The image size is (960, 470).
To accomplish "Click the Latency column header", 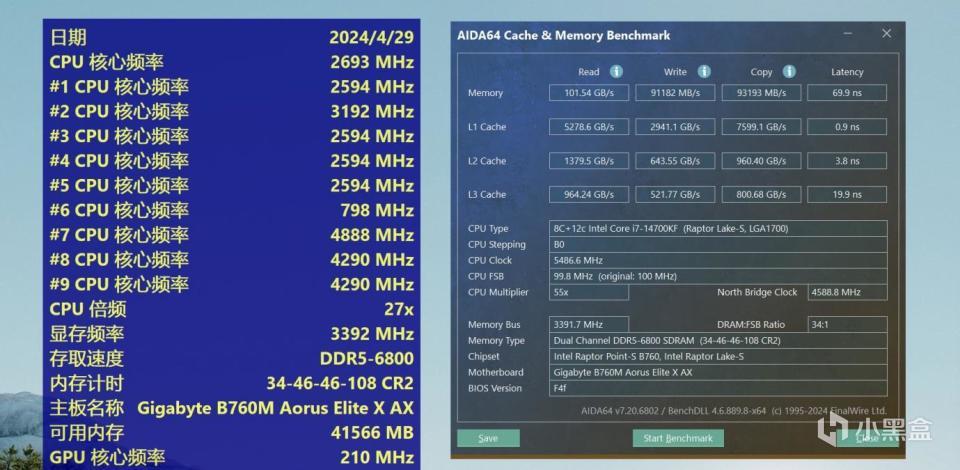I will pyautogui.click(x=847, y=72).
